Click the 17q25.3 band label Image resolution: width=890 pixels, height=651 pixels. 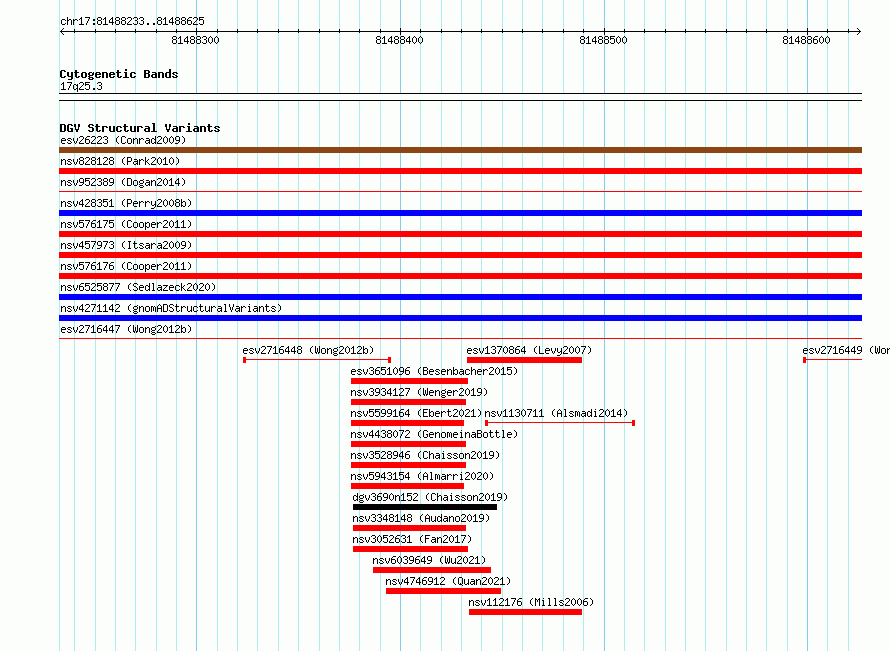[x=81, y=86]
